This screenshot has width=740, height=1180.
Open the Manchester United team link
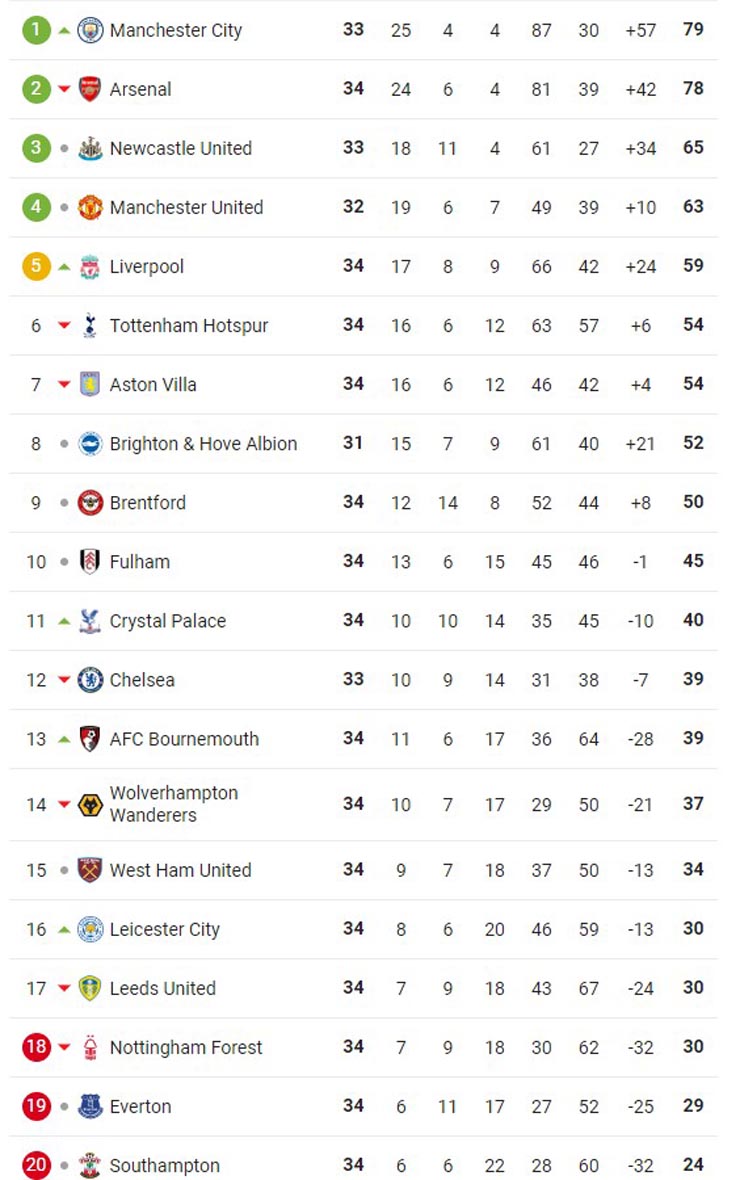tap(186, 208)
